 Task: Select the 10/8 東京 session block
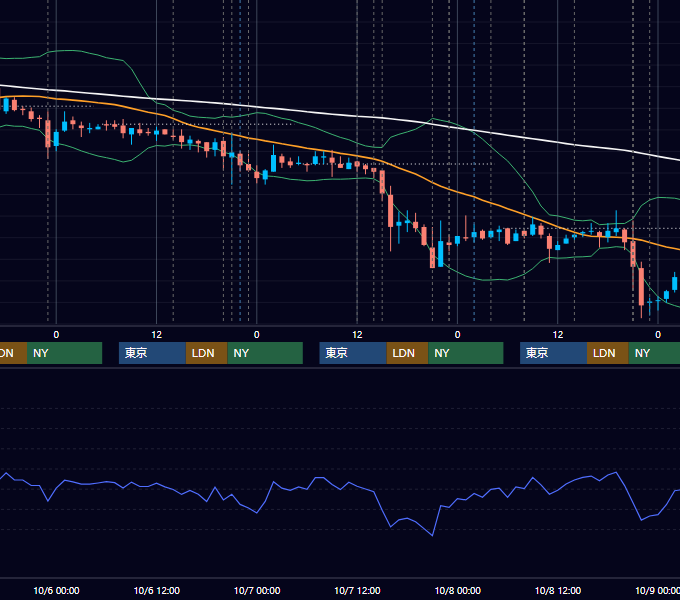tap(553, 353)
